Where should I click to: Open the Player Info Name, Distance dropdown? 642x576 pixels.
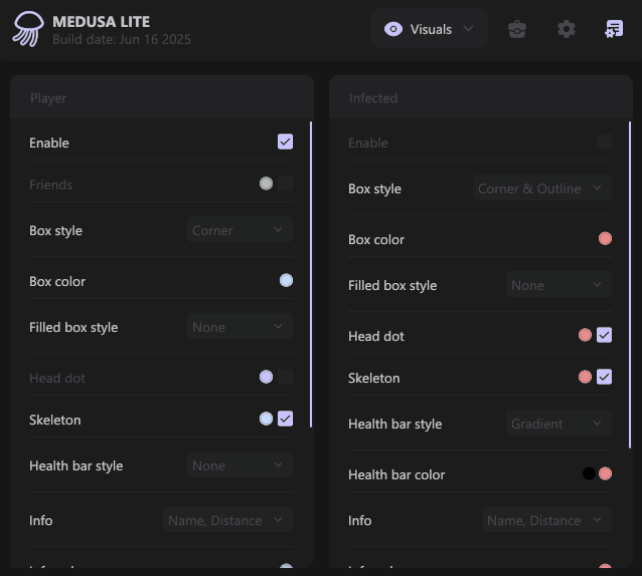(x=228, y=520)
